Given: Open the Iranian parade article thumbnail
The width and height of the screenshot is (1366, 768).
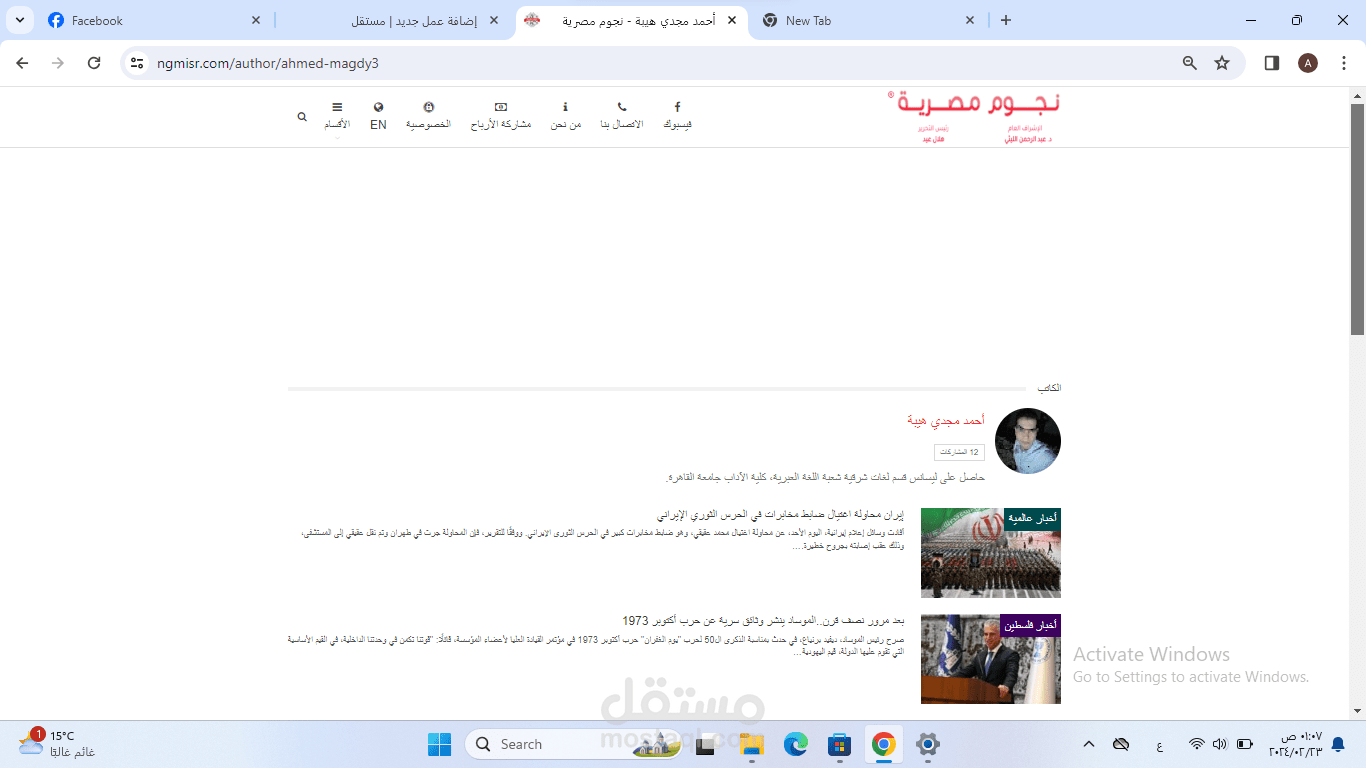Looking at the screenshot, I should tap(991, 553).
